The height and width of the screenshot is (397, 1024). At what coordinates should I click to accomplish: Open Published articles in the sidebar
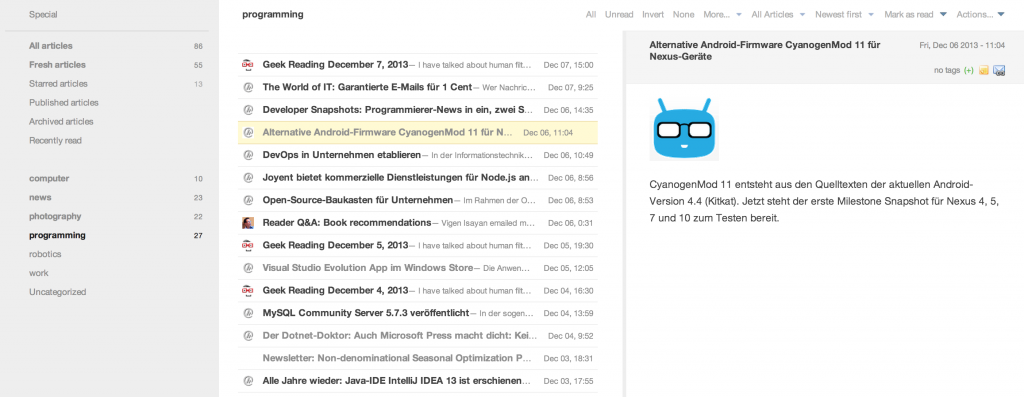pos(64,103)
